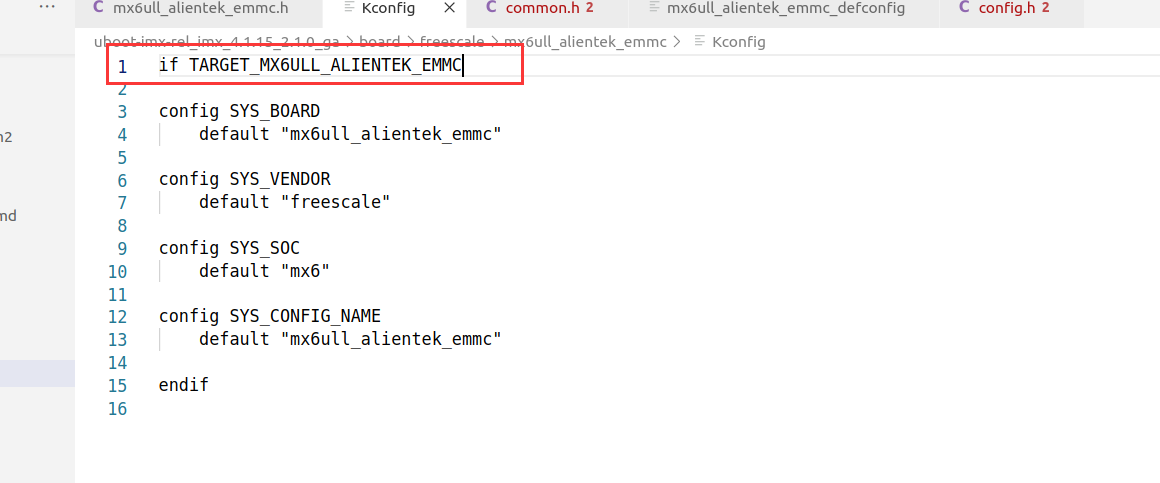The height and width of the screenshot is (483, 1160).
Task: Click the 2 problems badge on config.h tab
Action: click(x=1045, y=9)
